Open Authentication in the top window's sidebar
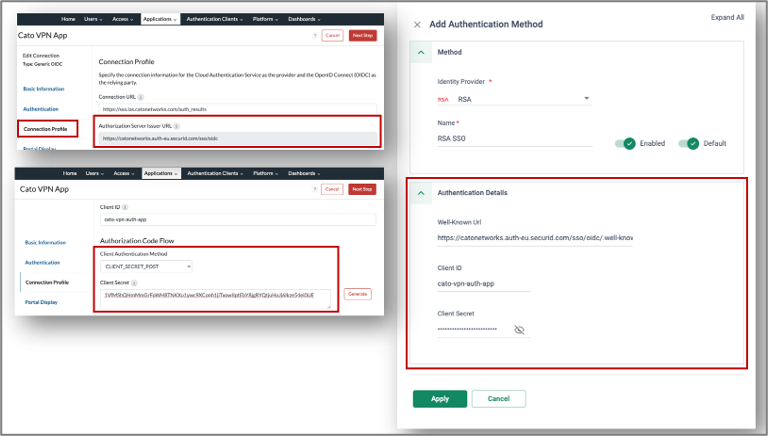 (x=41, y=109)
